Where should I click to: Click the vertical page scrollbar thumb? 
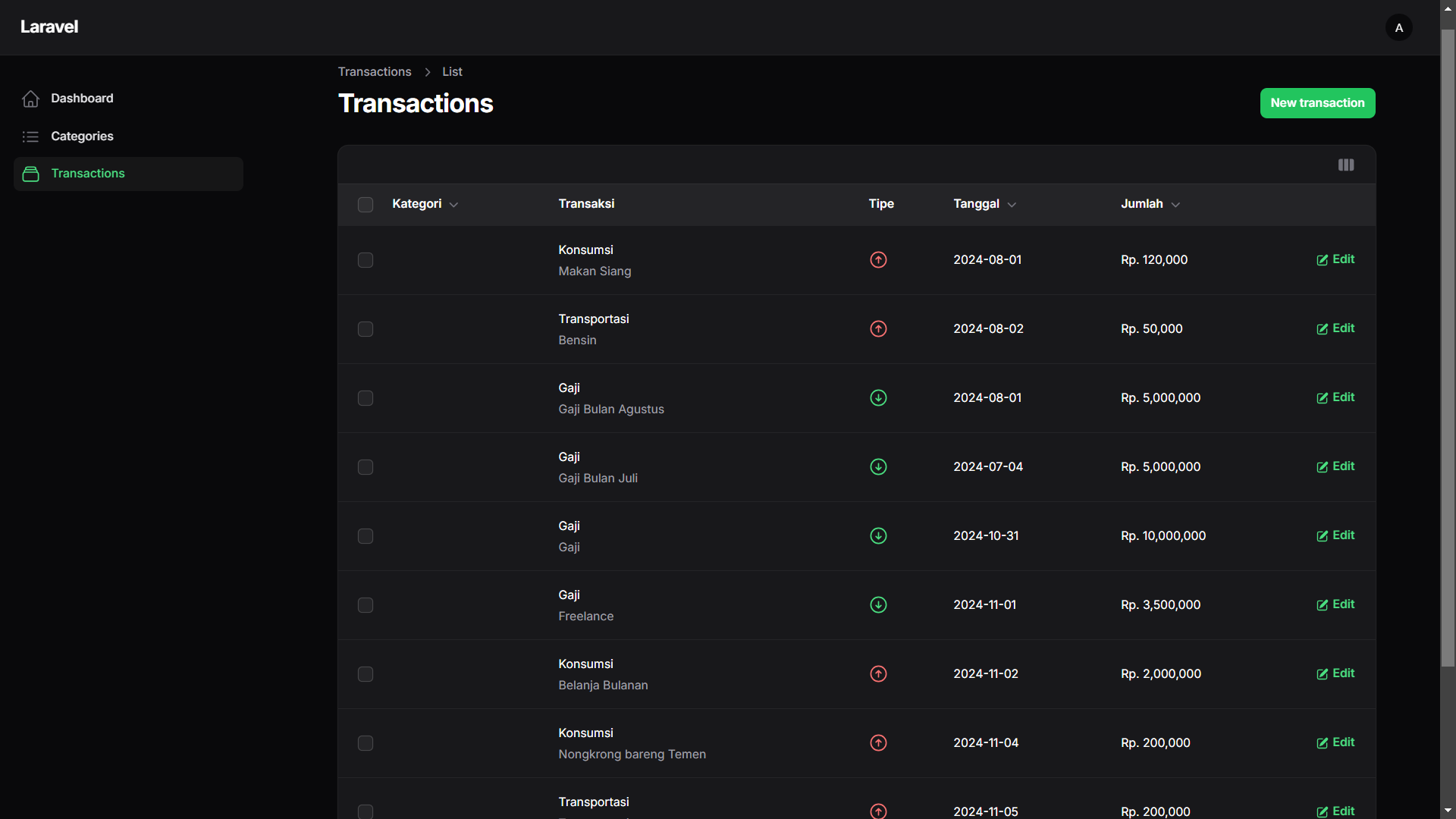click(1448, 349)
